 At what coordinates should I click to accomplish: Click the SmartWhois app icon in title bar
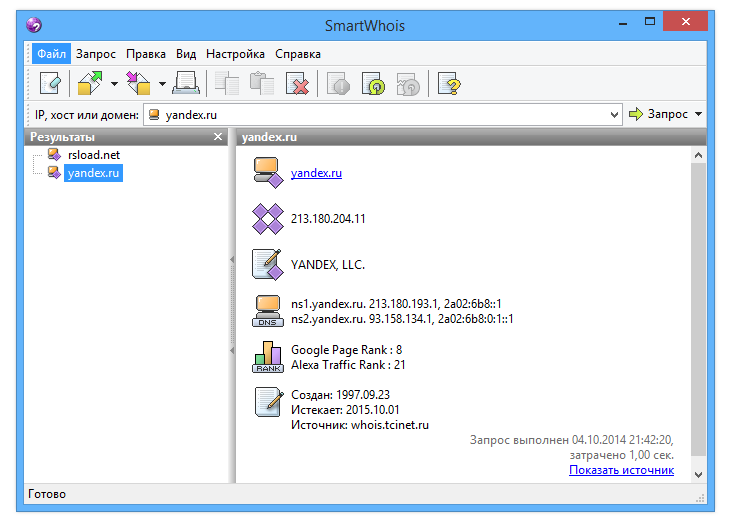tap(34, 25)
